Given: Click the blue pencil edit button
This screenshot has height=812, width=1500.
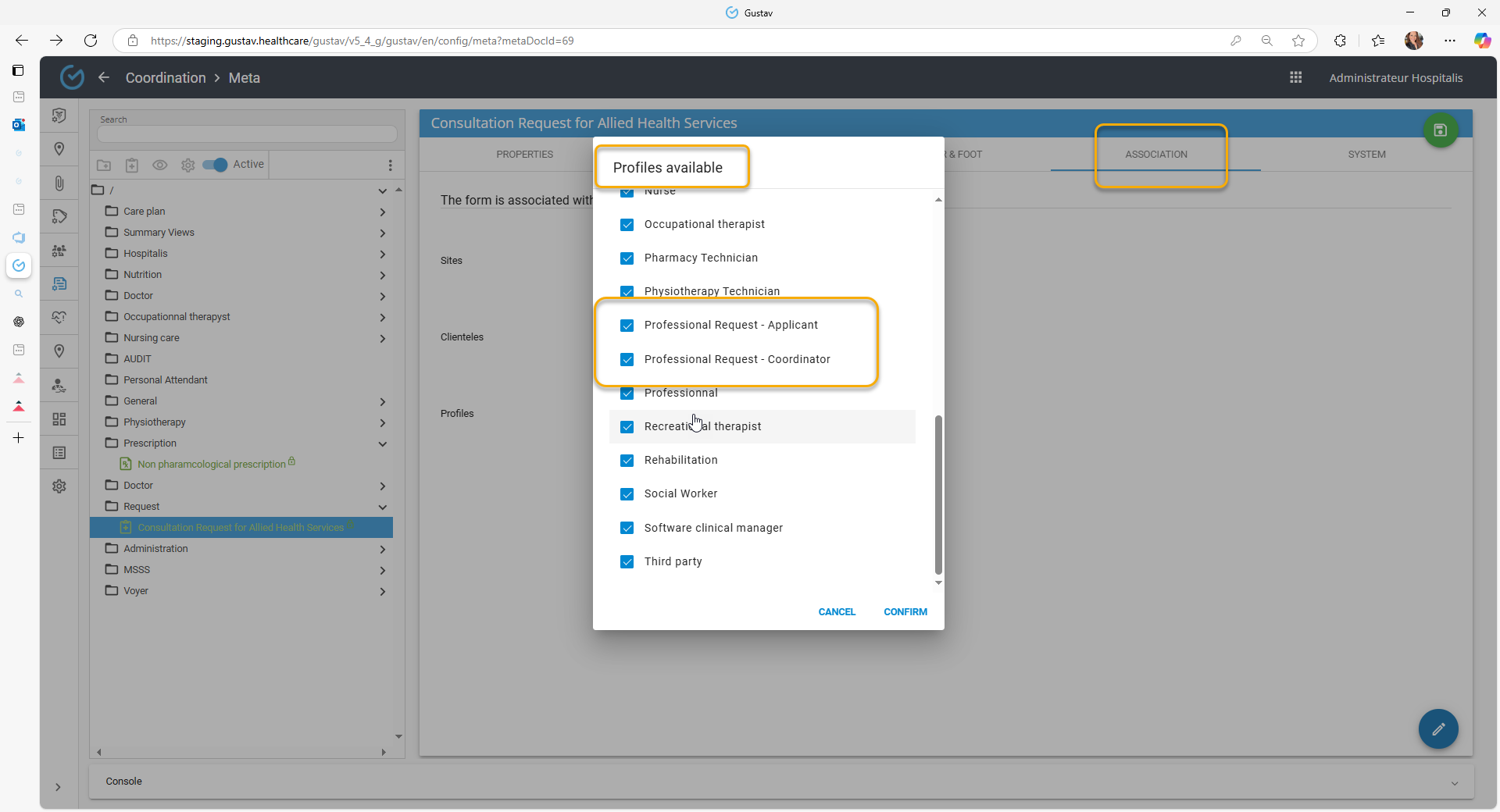Looking at the screenshot, I should (x=1437, y=728).
